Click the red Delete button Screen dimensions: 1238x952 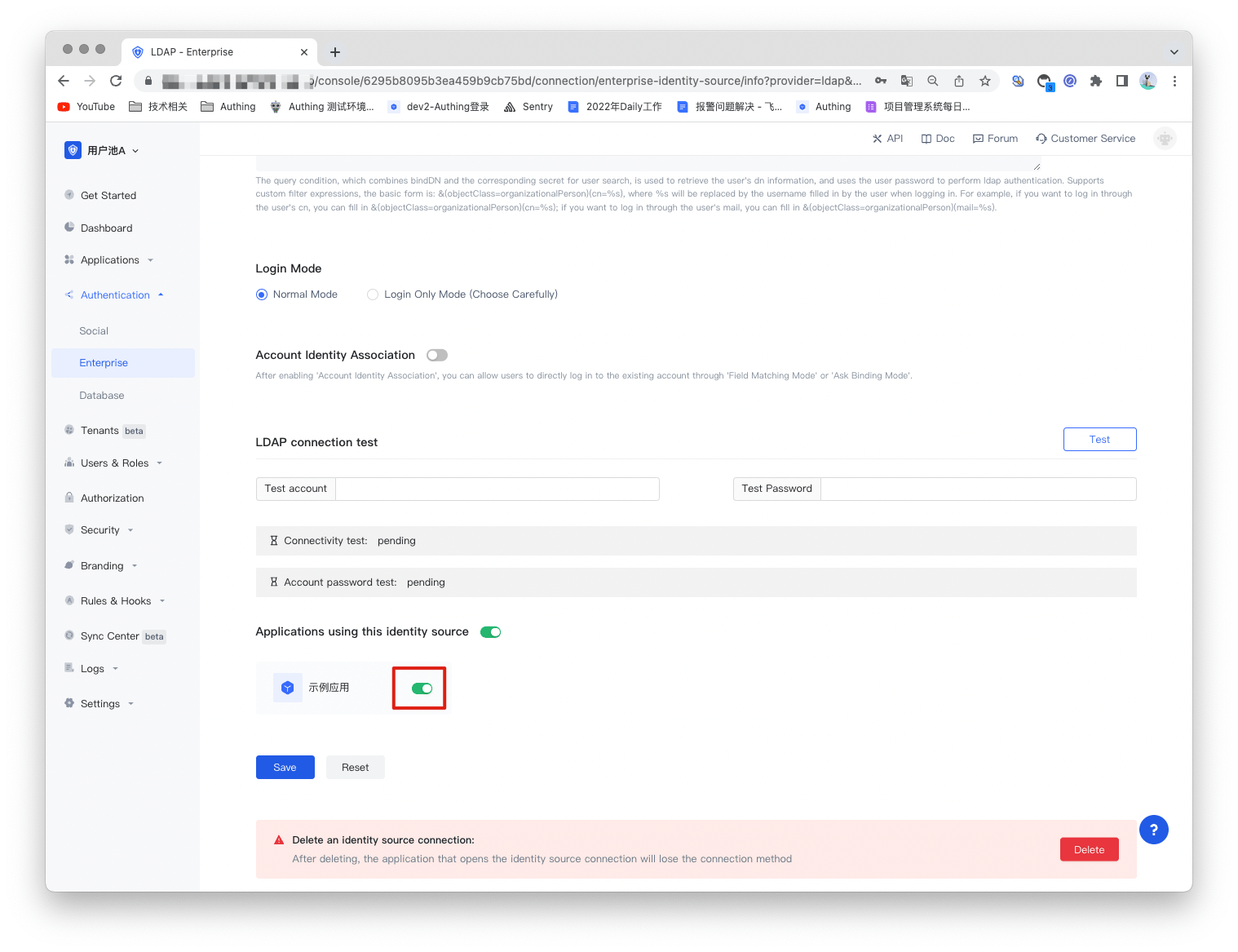[1089, 849]
